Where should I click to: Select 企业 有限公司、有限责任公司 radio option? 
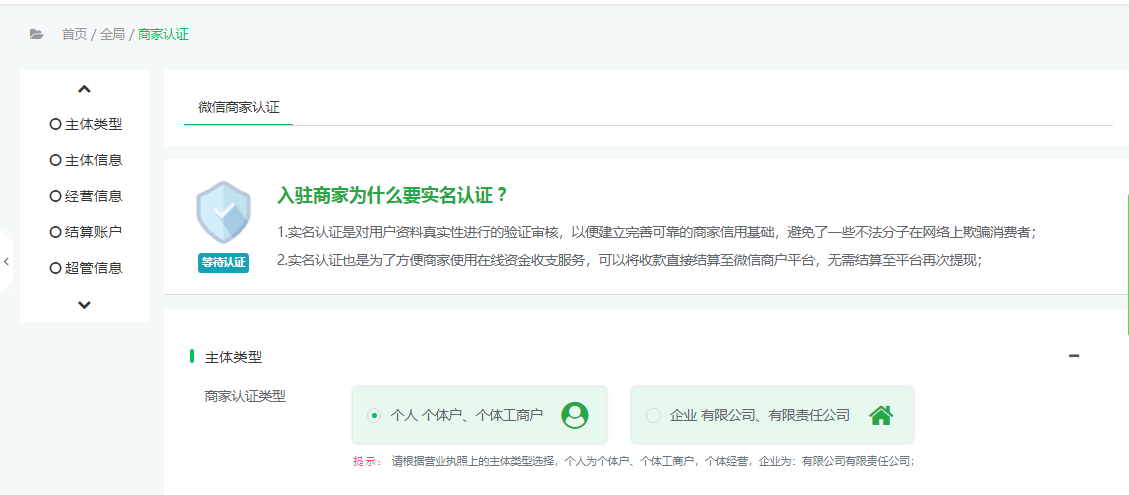coord(653,415)
